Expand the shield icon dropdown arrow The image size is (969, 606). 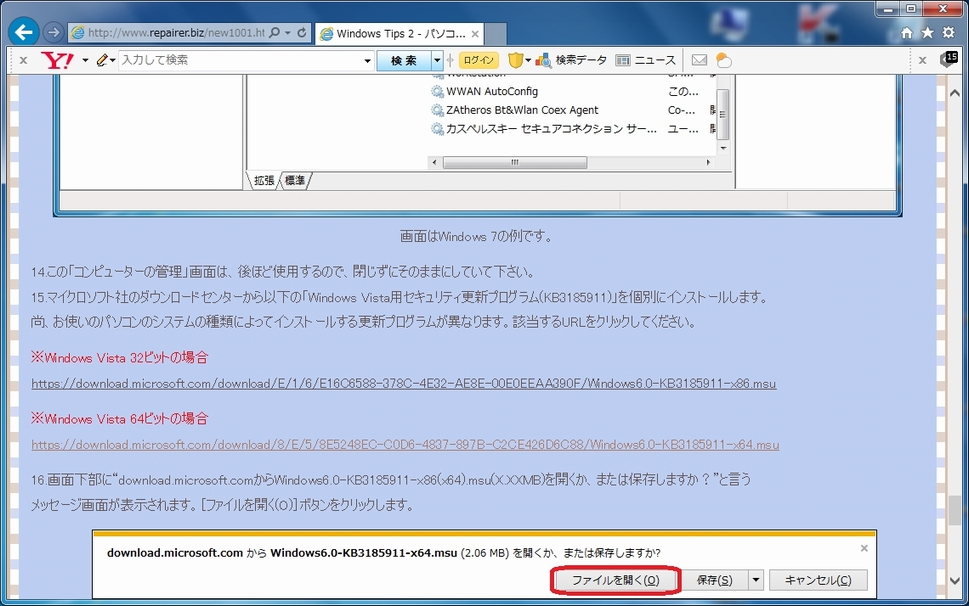[528, 61]
